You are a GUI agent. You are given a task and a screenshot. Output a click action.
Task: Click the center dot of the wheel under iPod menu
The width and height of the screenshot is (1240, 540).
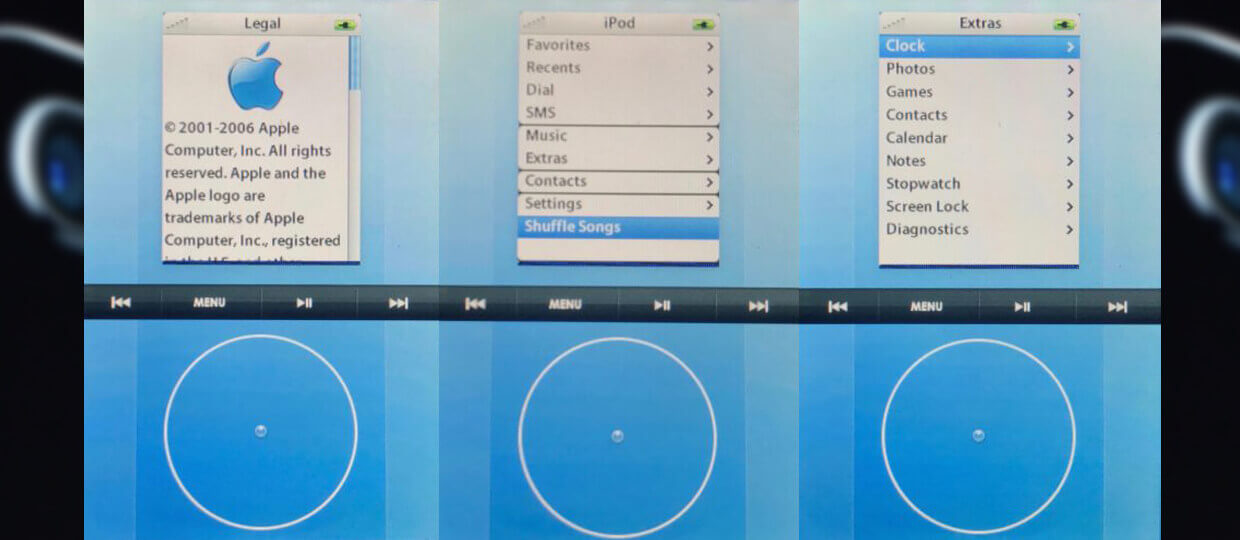(617, 435)
